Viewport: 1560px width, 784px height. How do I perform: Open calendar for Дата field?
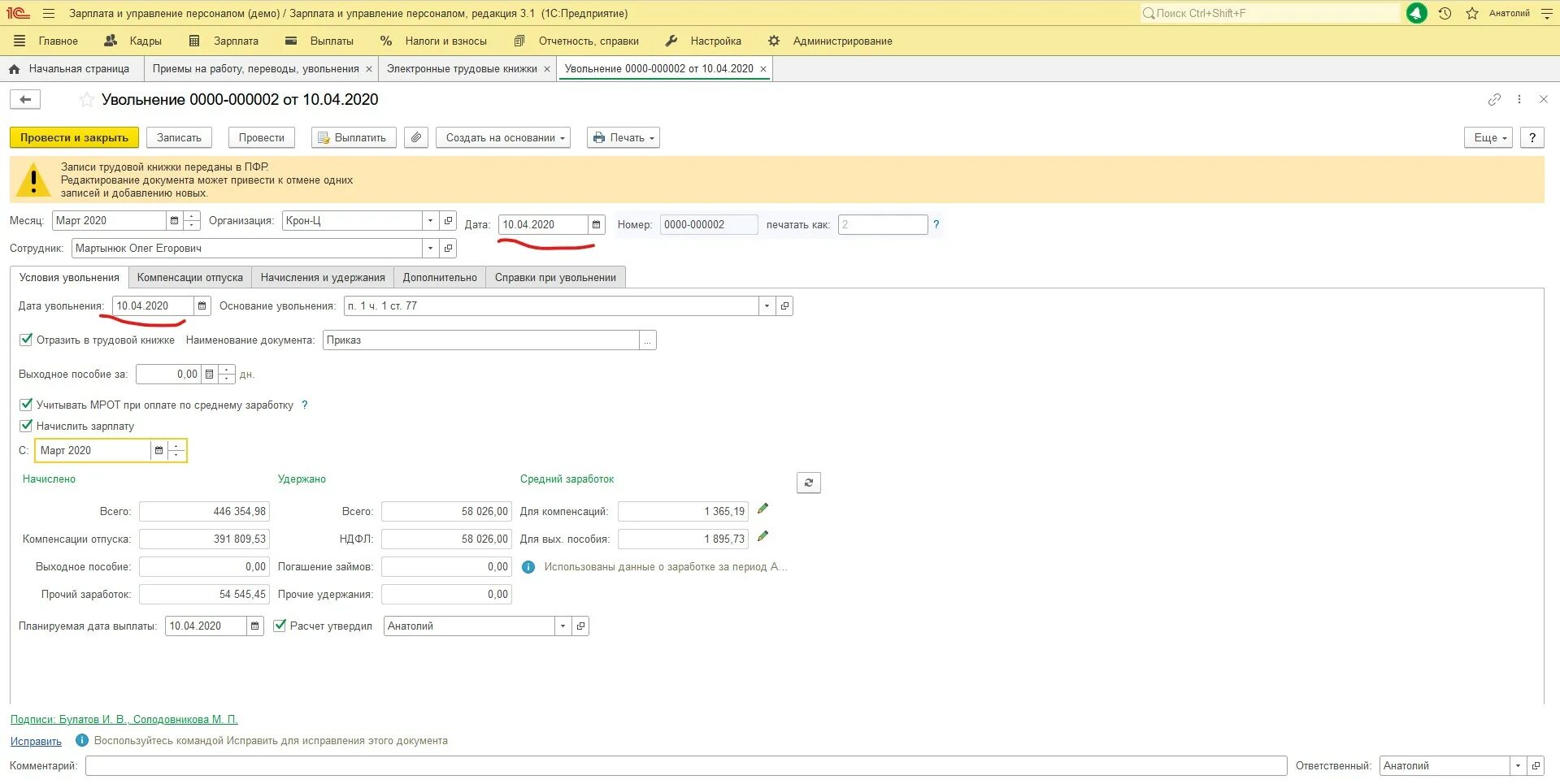point(596,224)
